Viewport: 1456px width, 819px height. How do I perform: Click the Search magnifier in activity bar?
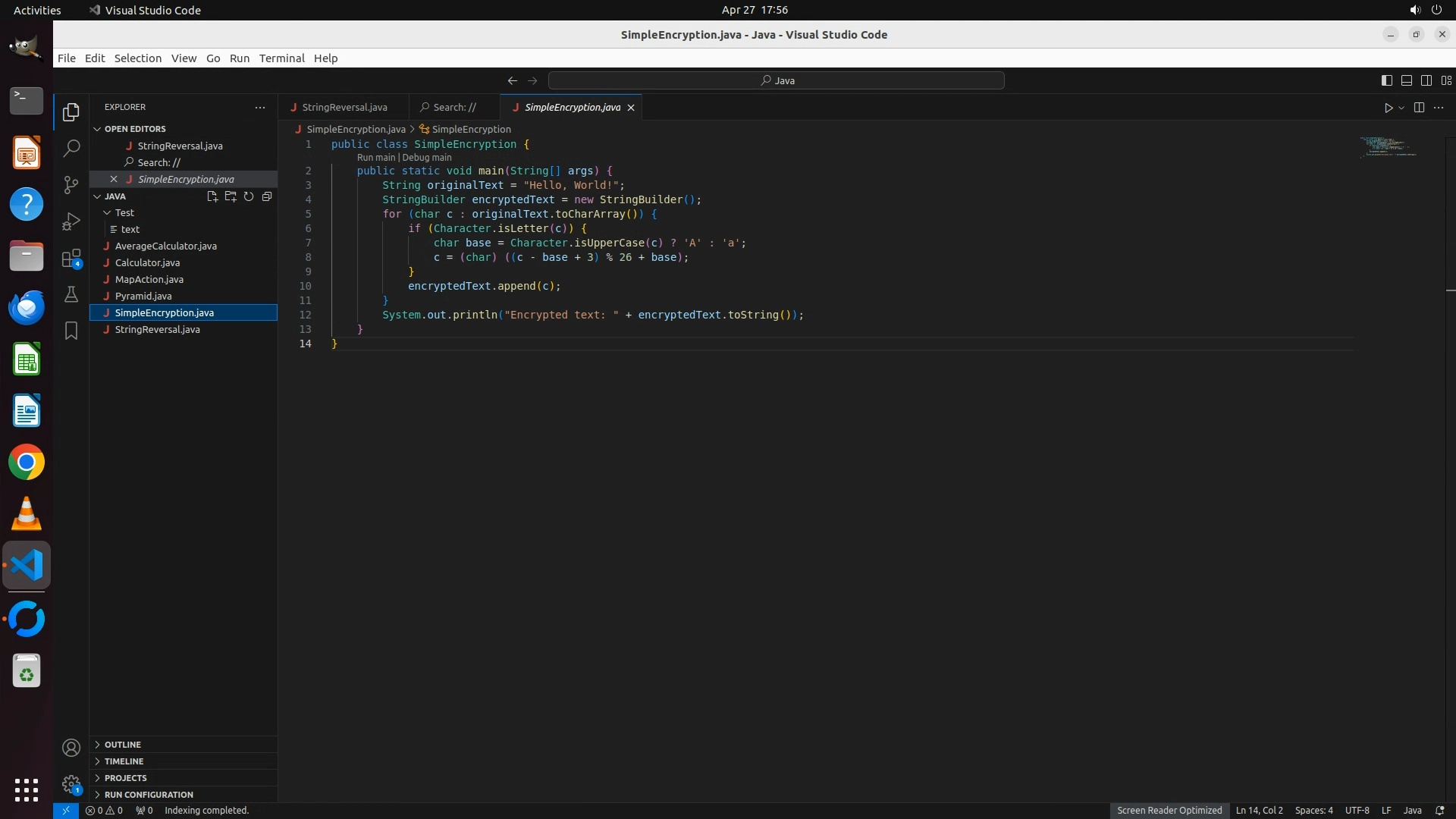tap(71, 148)
